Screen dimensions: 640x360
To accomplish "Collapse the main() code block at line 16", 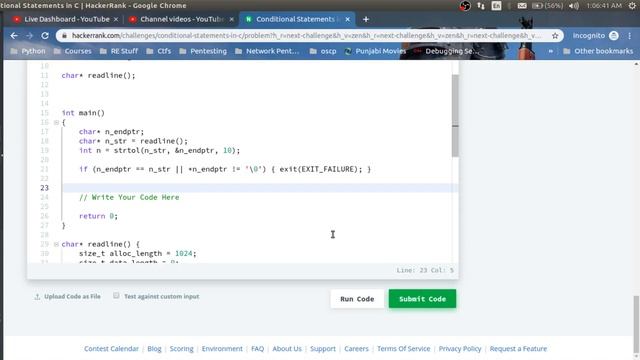I will [x=56, y=122].
